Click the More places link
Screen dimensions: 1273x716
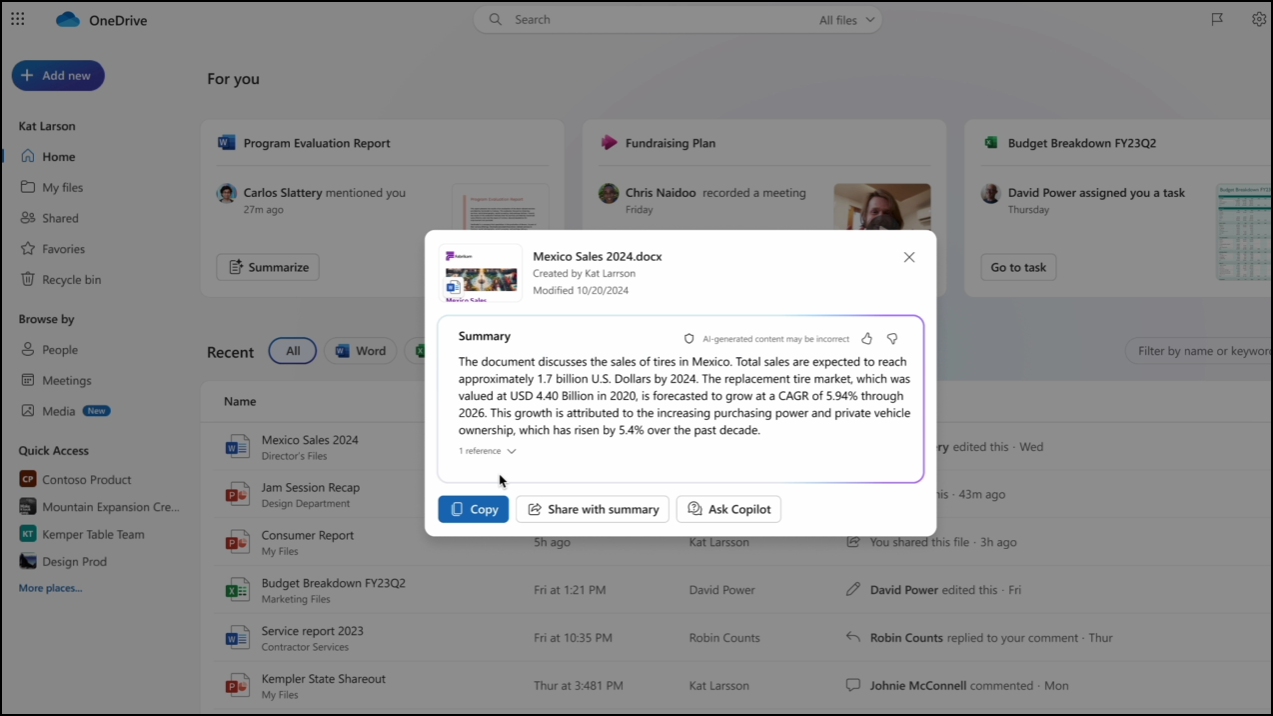[50, 588]
